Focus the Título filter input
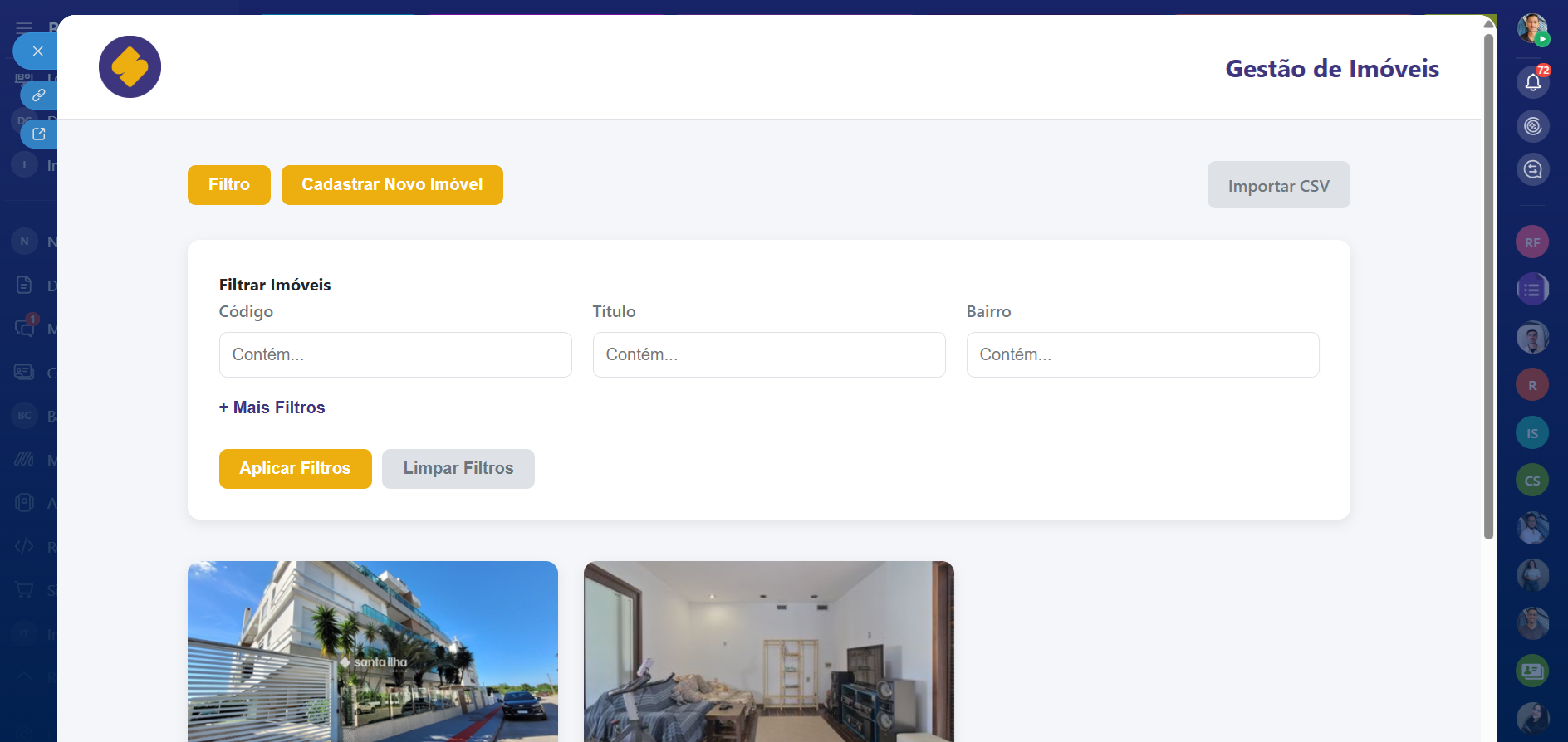This screenshot has height=742, width=1568. (x=769, y=354)
